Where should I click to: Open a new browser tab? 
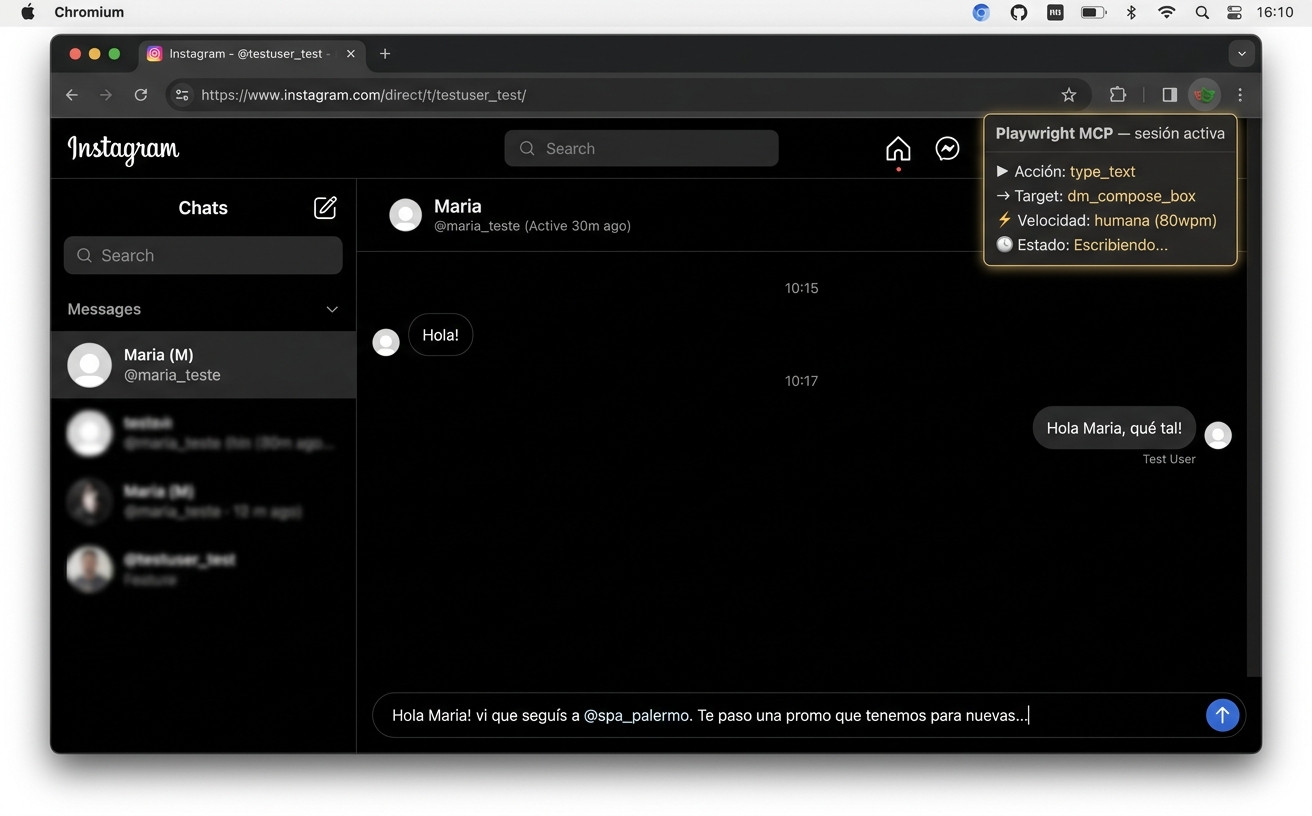tap(385, 54)
